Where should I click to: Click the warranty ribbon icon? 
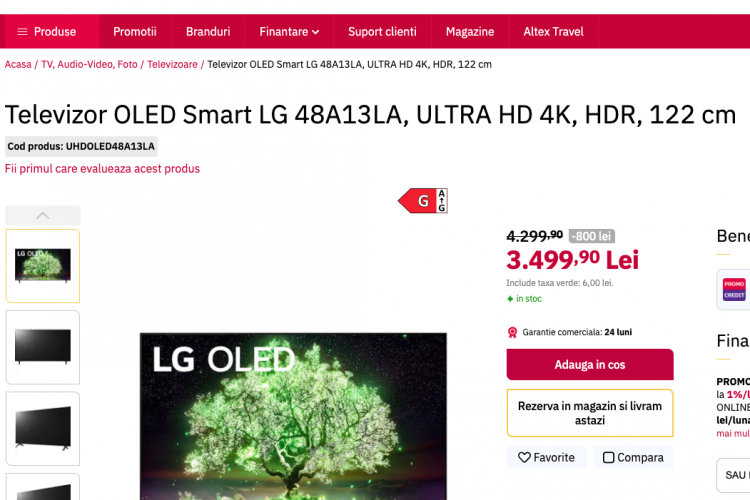click(x=512, y=332)
